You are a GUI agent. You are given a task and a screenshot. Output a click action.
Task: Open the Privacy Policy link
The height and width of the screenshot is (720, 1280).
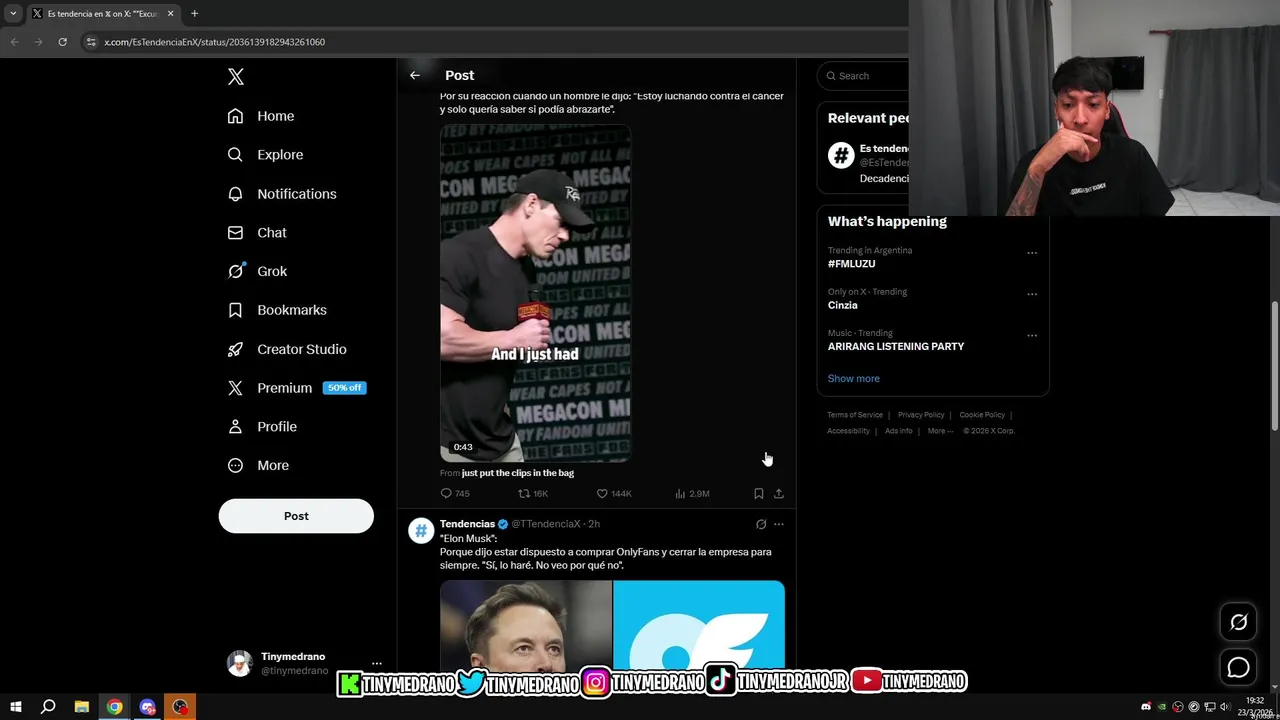921,415
